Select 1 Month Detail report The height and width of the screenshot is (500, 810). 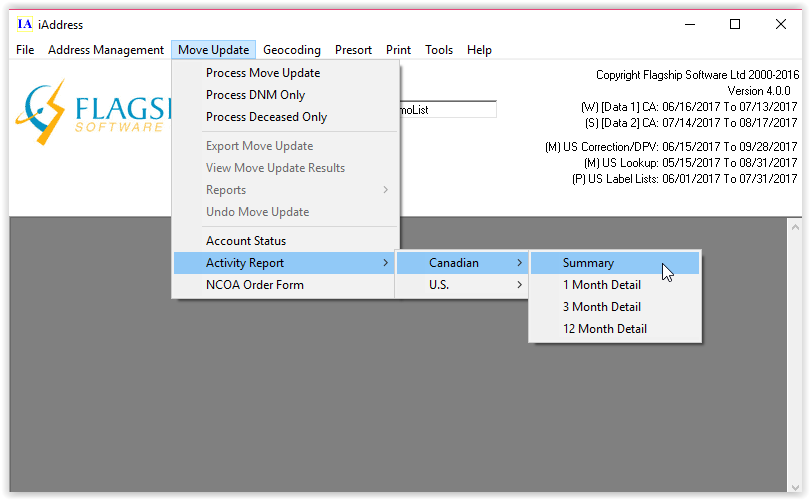tap(601, 285)
